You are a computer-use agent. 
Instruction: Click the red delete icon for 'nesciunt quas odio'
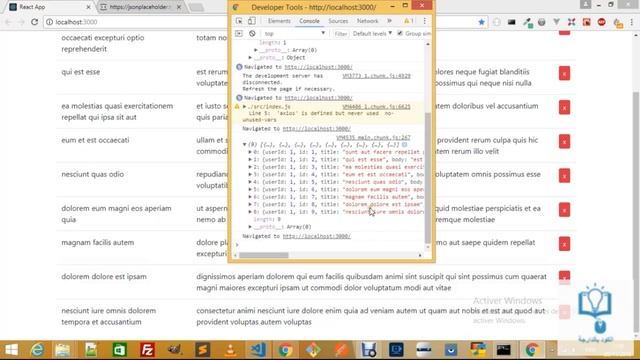click(564, 176)
